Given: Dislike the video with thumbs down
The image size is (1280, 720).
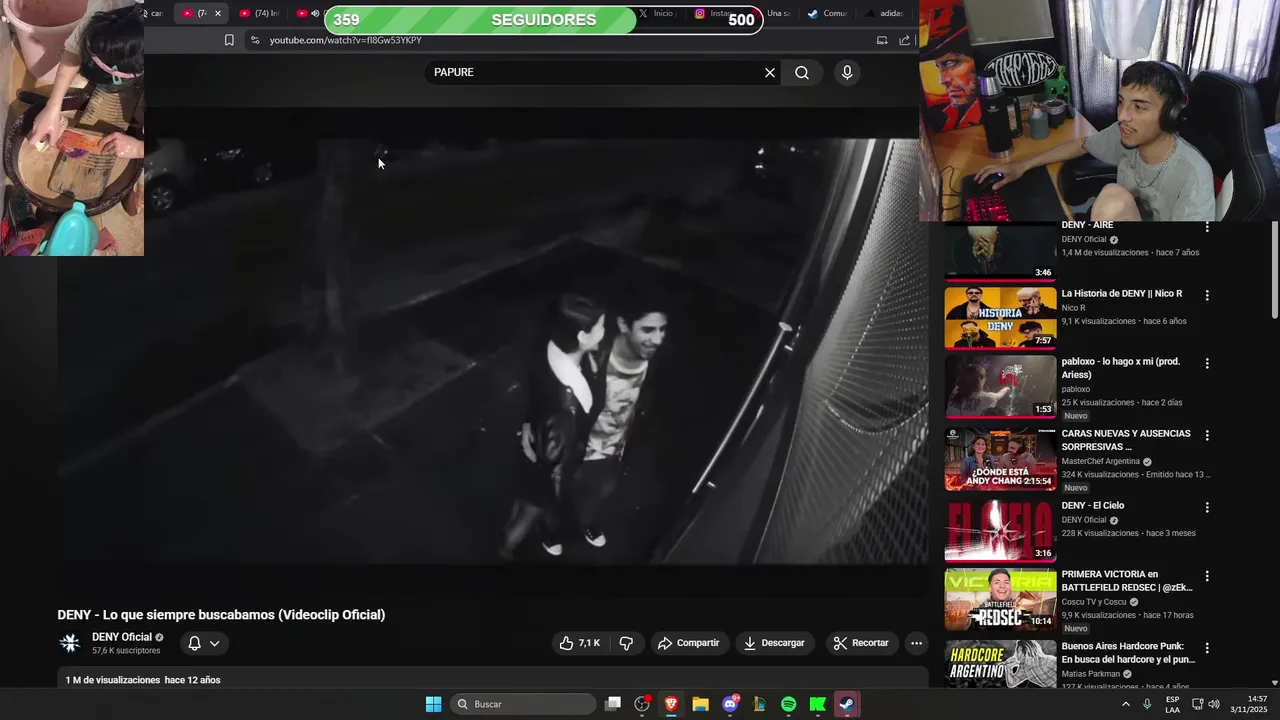Looking at the screenshot, I should pos(626,643).
